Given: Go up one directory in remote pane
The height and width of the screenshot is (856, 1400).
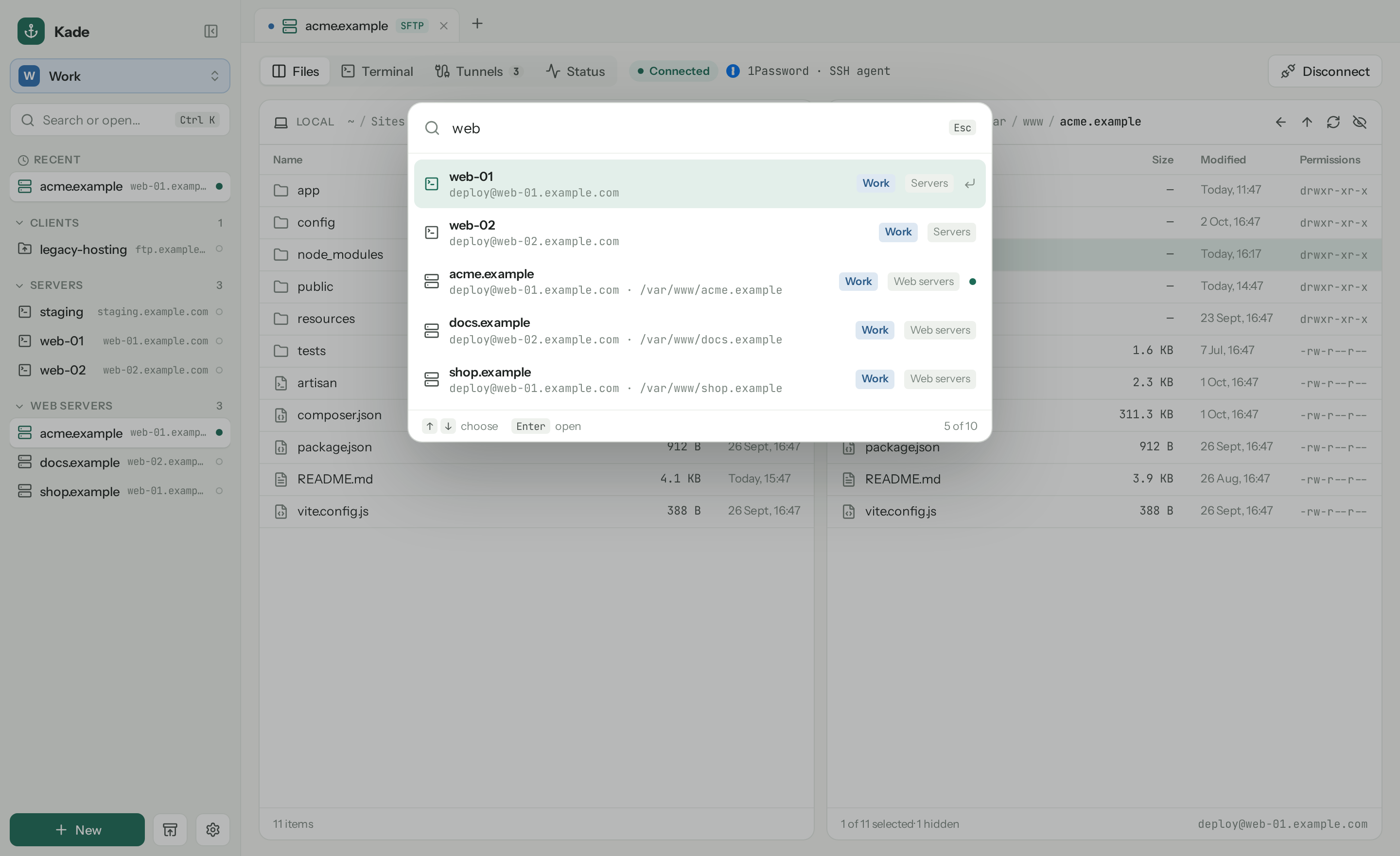Looking at the screenshot, I should [x=1307, y=122].
